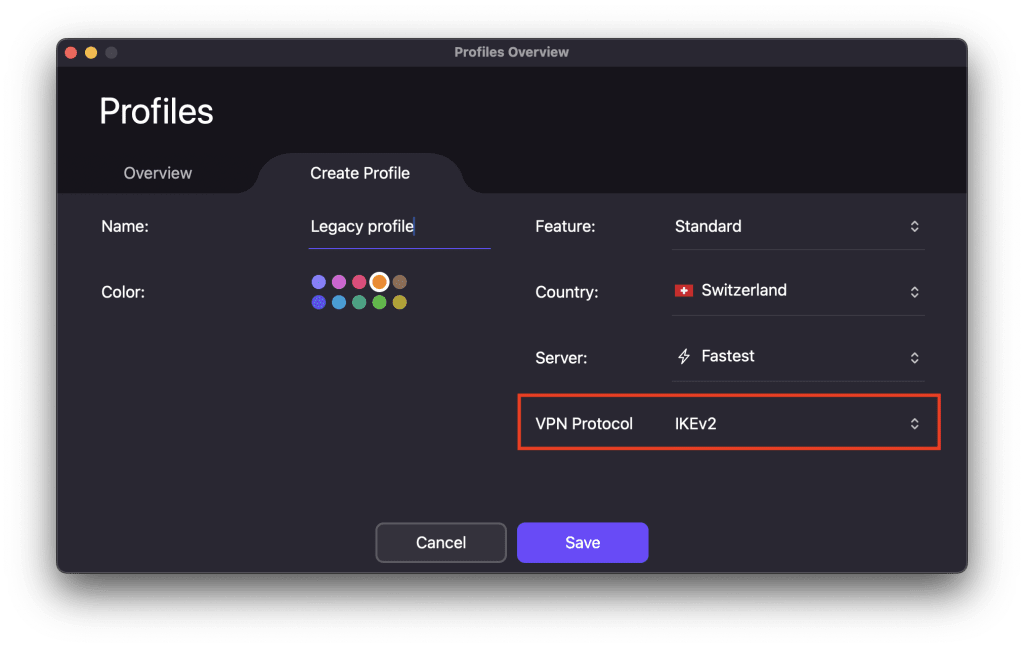Select the green color swatch

point(379,302)
